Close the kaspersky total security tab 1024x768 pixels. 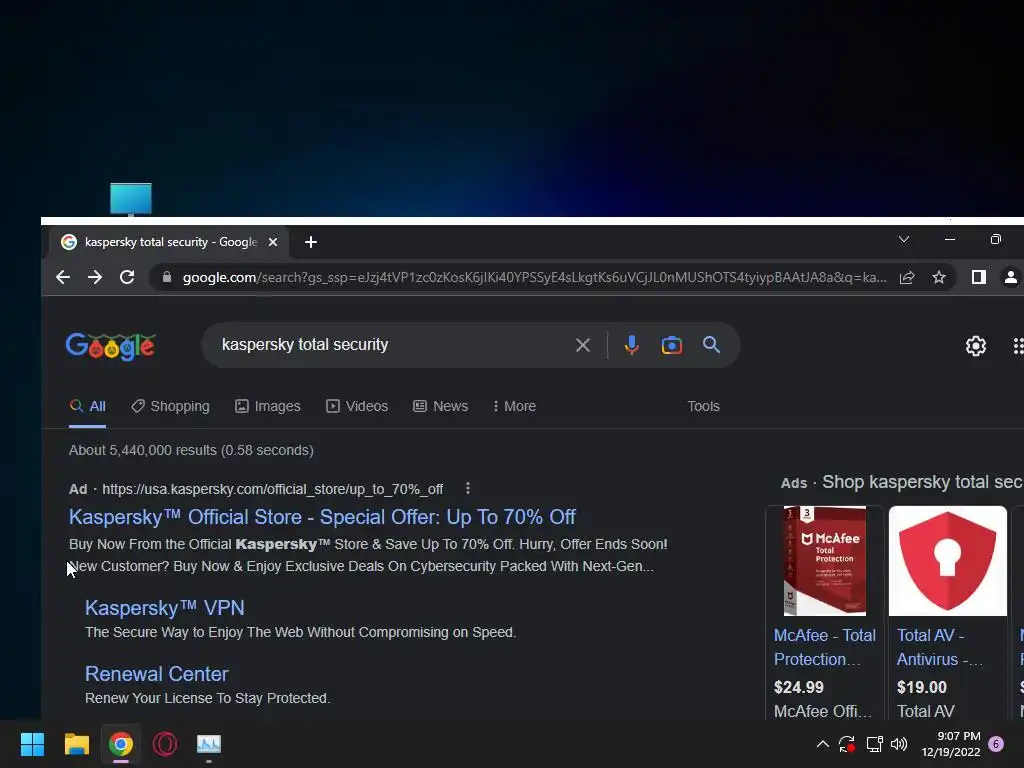click(x=273, y=242)
